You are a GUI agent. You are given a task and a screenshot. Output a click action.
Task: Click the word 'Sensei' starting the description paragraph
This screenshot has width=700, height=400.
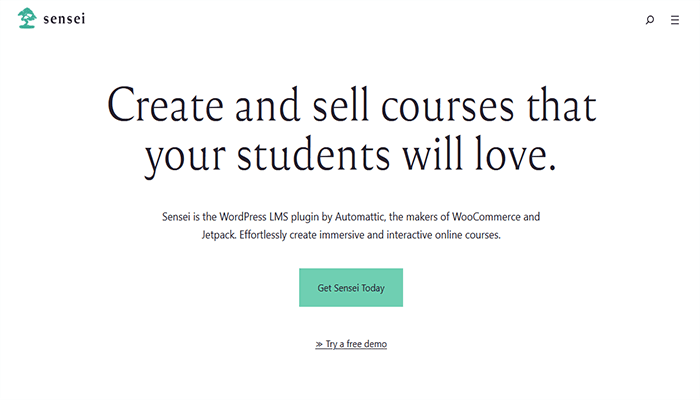(x=175, y=217)
